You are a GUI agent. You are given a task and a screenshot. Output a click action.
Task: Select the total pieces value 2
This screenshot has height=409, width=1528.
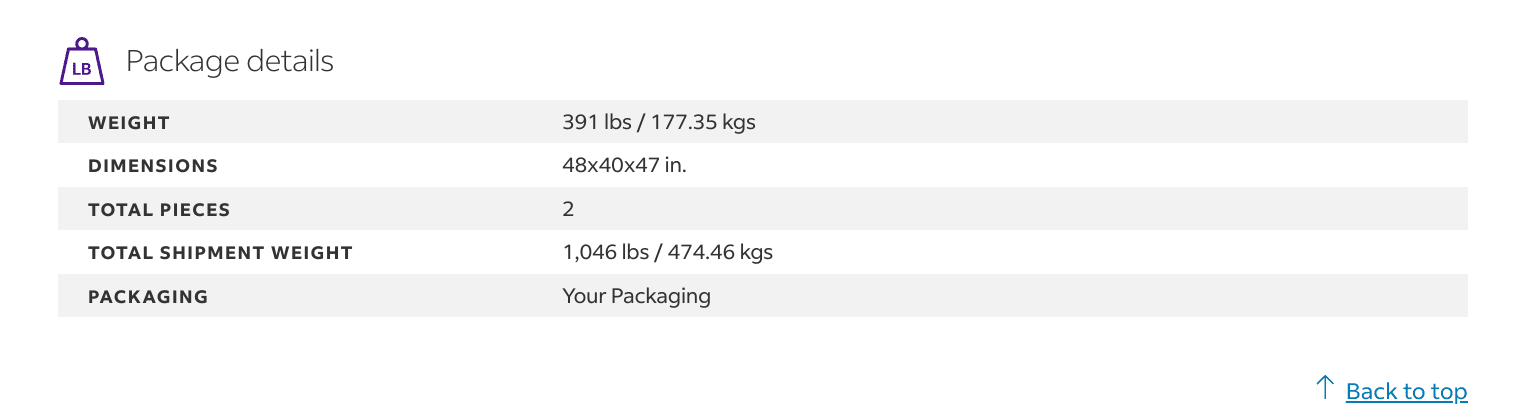coord(568,210)
